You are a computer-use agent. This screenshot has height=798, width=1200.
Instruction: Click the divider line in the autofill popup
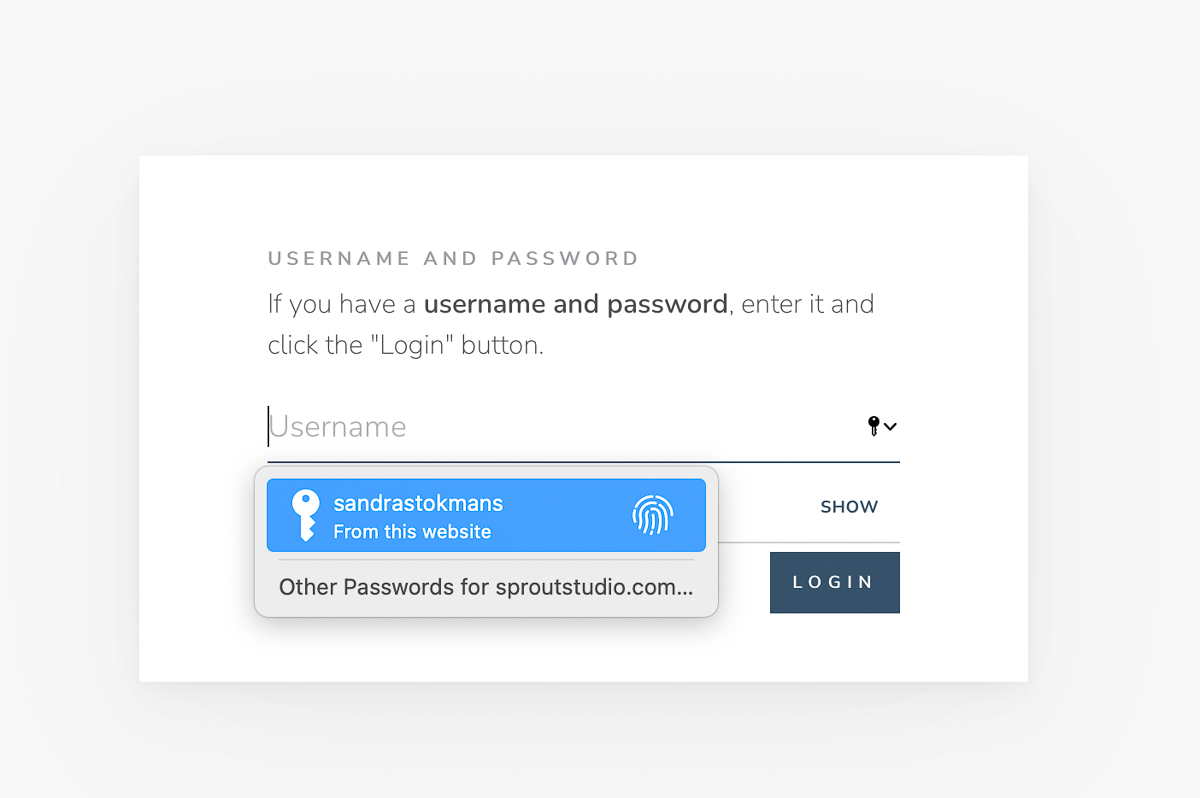pyautogui.click(x=486, y=561)
